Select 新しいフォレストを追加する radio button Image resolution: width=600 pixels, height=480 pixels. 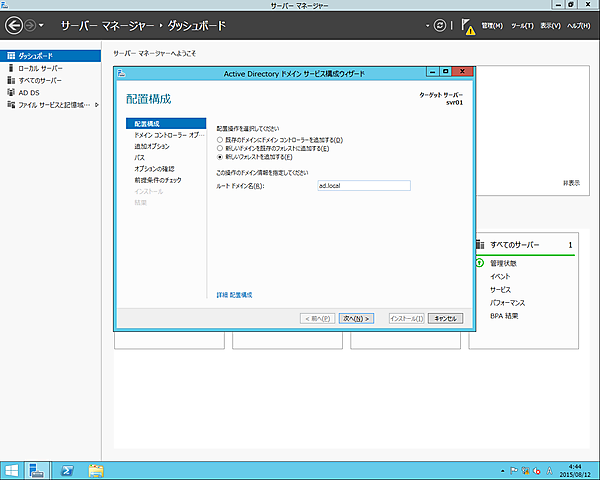pos(220,157)
